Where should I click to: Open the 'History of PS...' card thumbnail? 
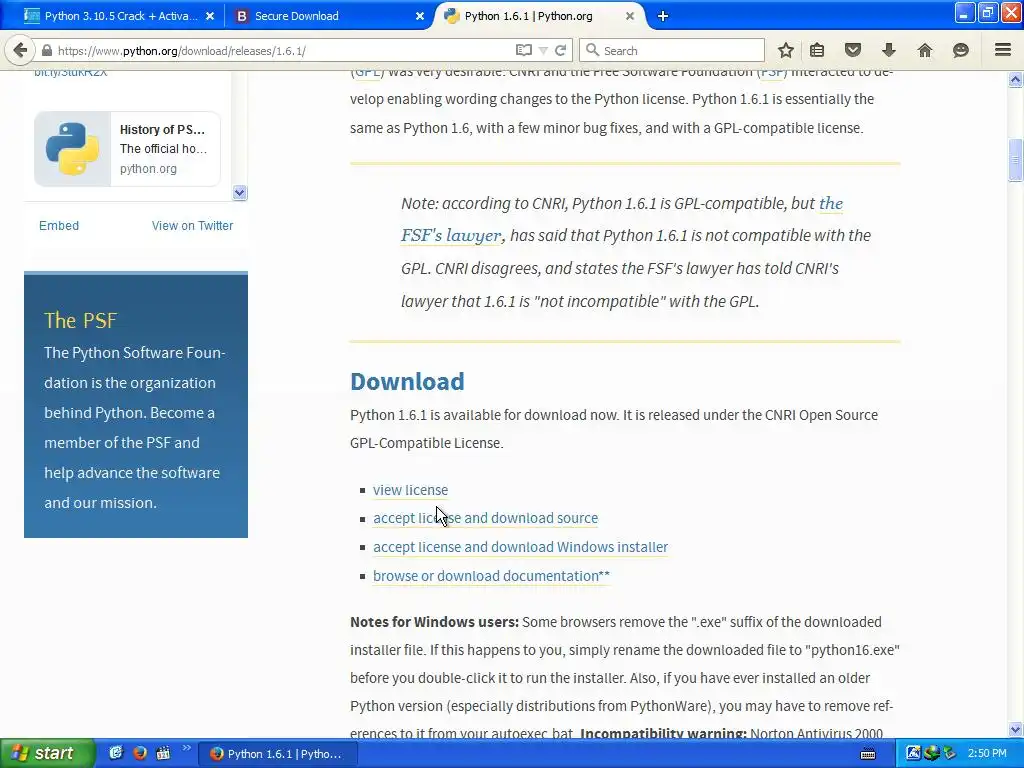[x=72, y=149]
